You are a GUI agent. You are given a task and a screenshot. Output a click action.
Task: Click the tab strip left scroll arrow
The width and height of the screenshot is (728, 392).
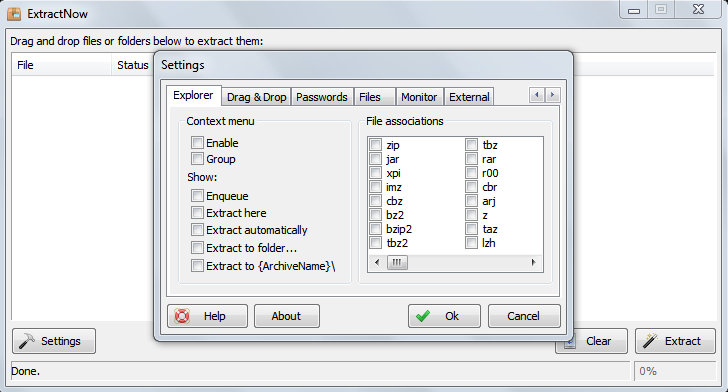[537, 95]
